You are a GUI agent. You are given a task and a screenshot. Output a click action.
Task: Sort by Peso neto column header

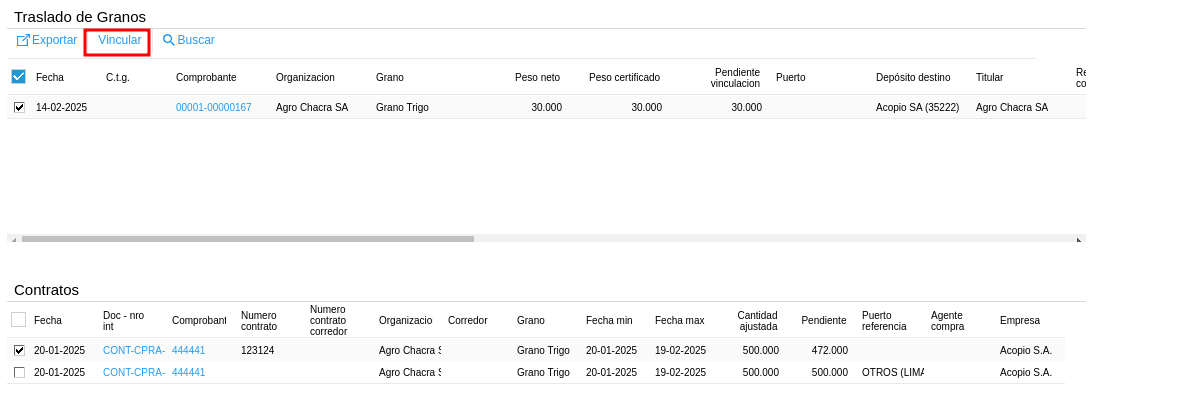[537, 77]
